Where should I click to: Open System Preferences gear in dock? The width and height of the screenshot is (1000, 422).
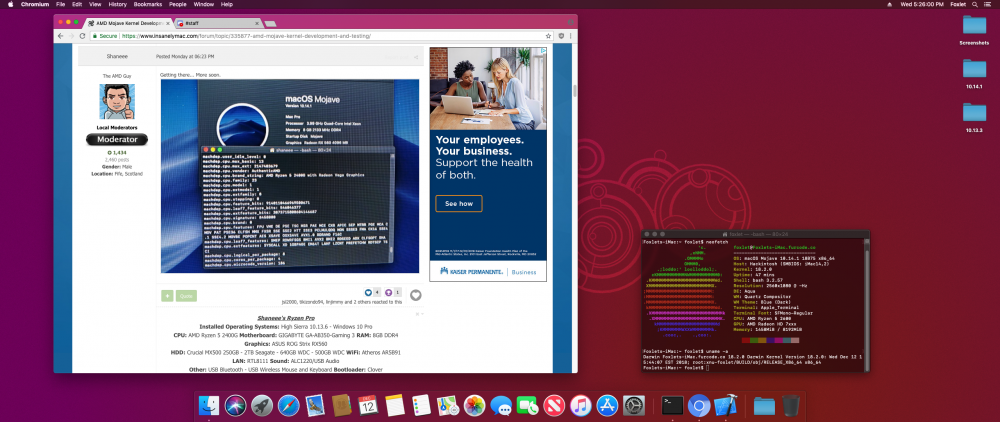[x=634, y=405]
